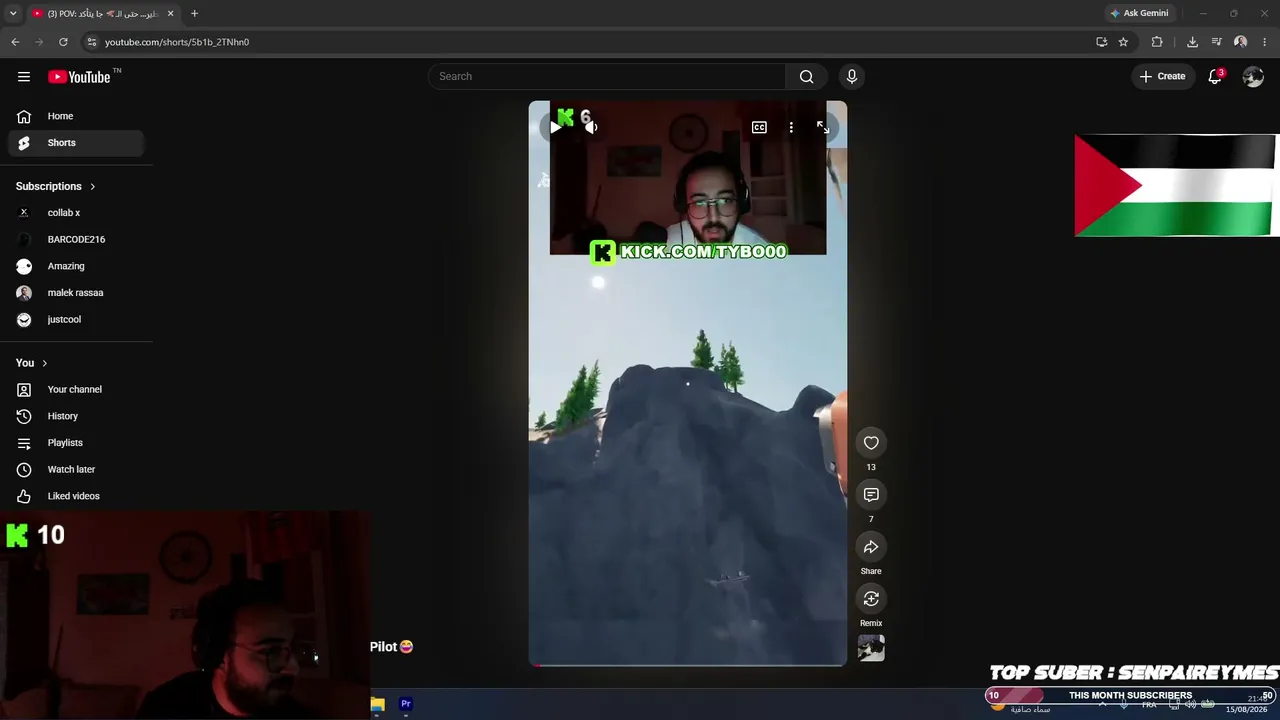Open the account avatar menu
Viewport: 1280px width, 720px height.
click(1253, 77)
